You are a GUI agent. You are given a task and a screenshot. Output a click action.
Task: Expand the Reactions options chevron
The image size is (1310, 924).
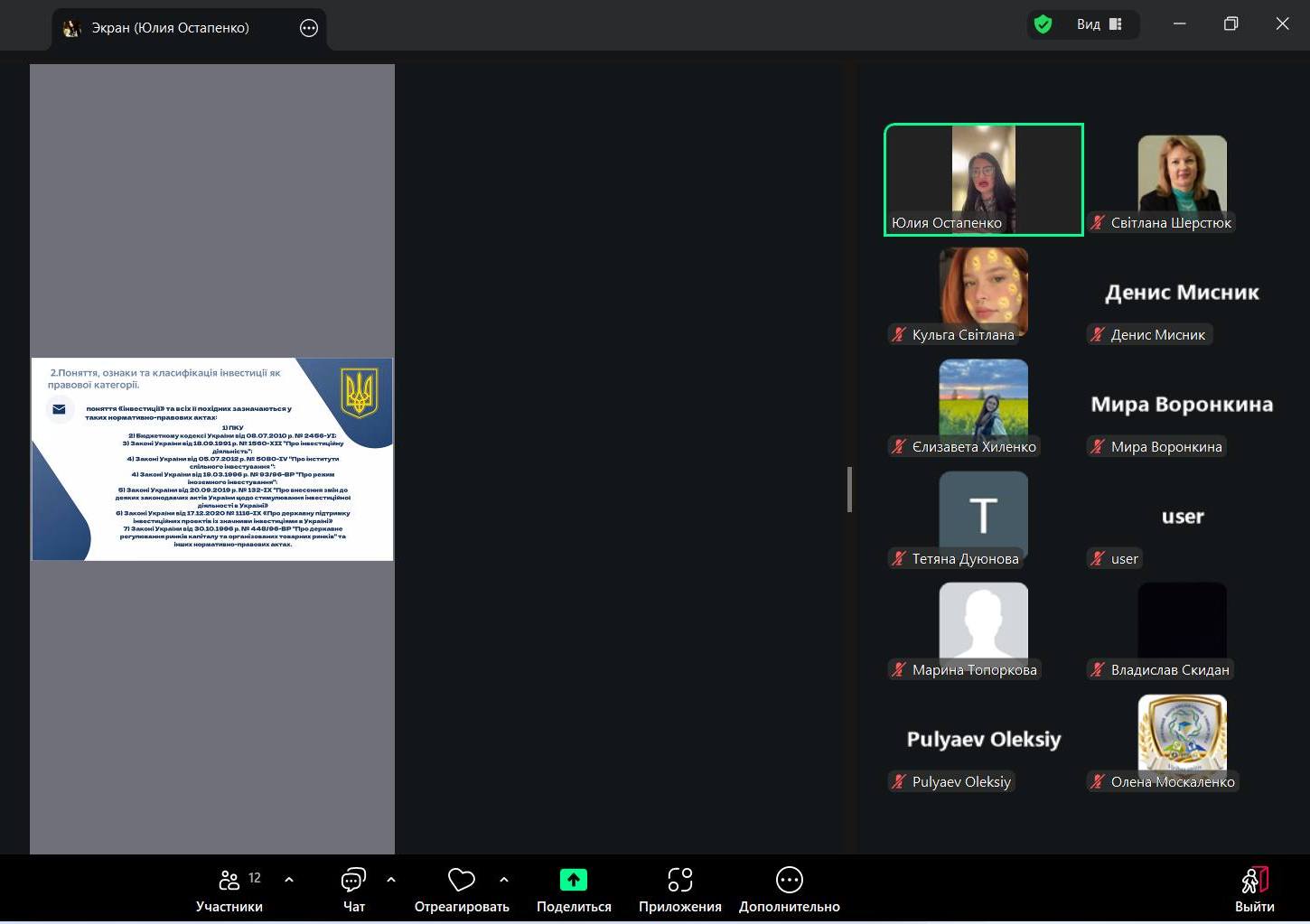tap(504, 879)
